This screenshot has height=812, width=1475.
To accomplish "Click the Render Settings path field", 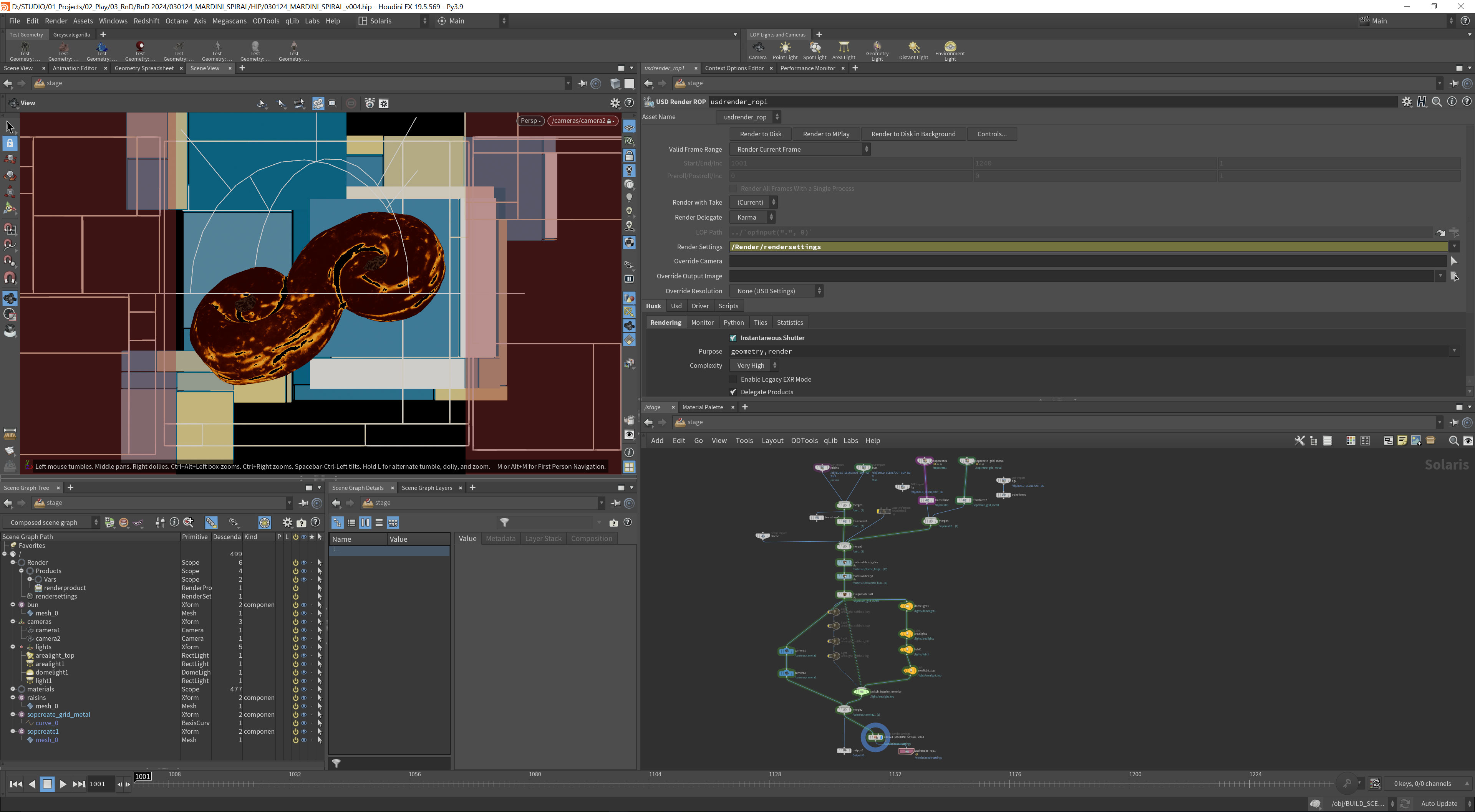I will (1088, 247).
